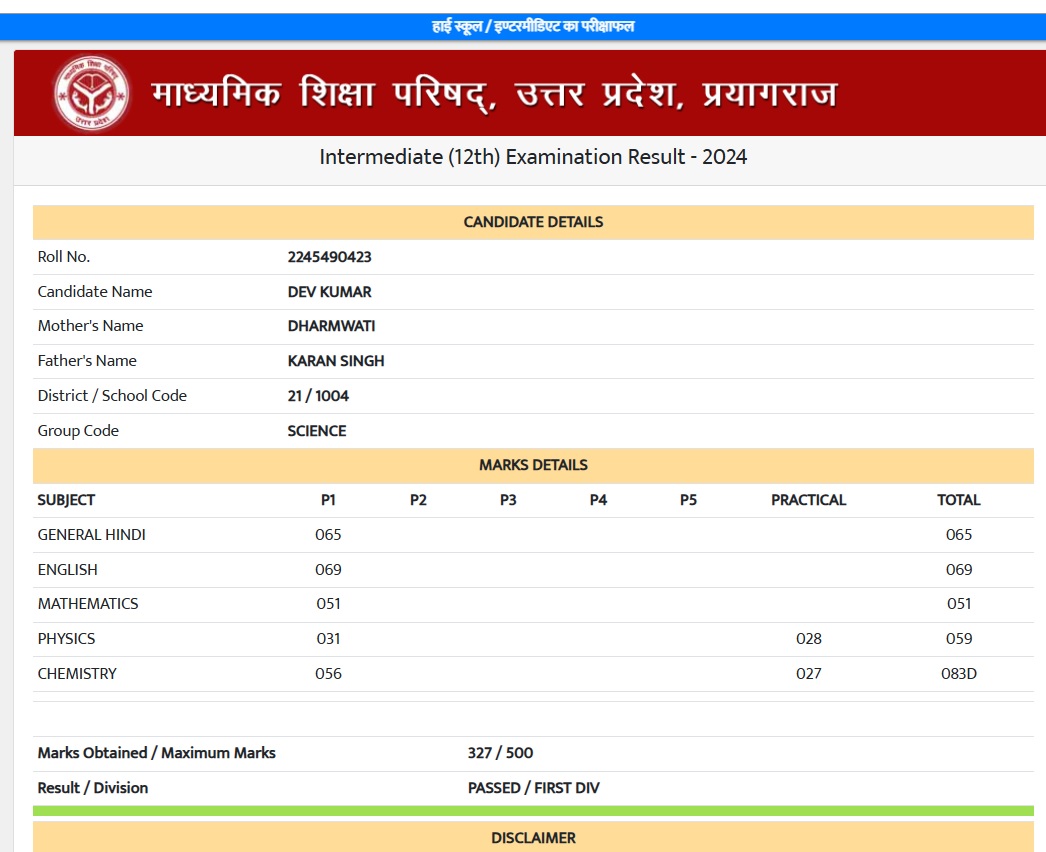Select Physics P1 marks 031

(x=328, y=639)
